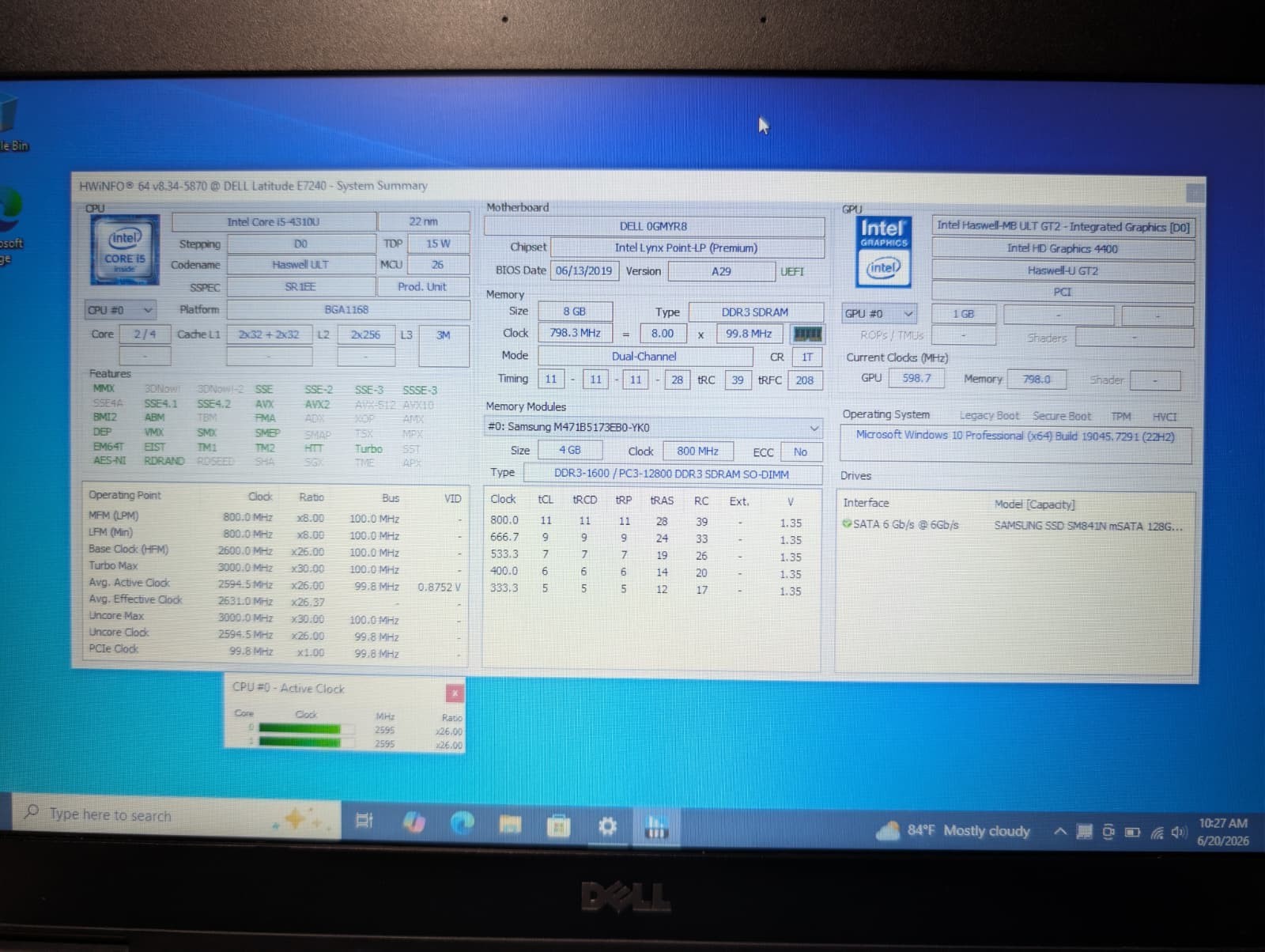Open File Explorer from the taskbar
The width and height of the screenshot is (1265, 952).
pos(510,825)
